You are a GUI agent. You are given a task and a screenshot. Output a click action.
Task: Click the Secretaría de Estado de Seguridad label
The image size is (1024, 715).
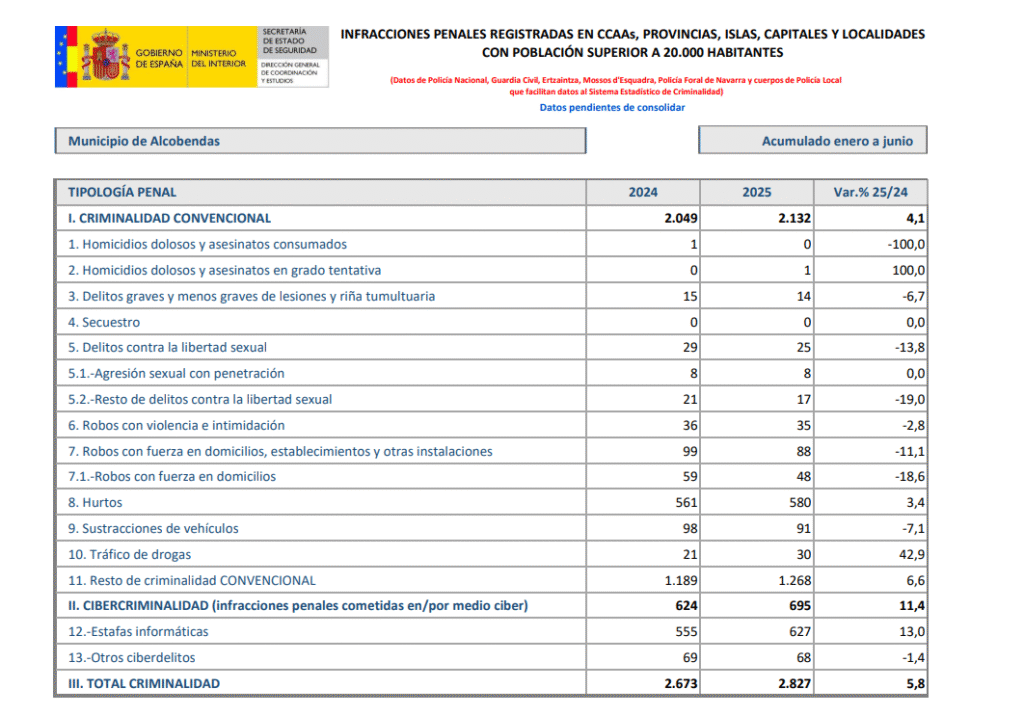pos(290,41)
